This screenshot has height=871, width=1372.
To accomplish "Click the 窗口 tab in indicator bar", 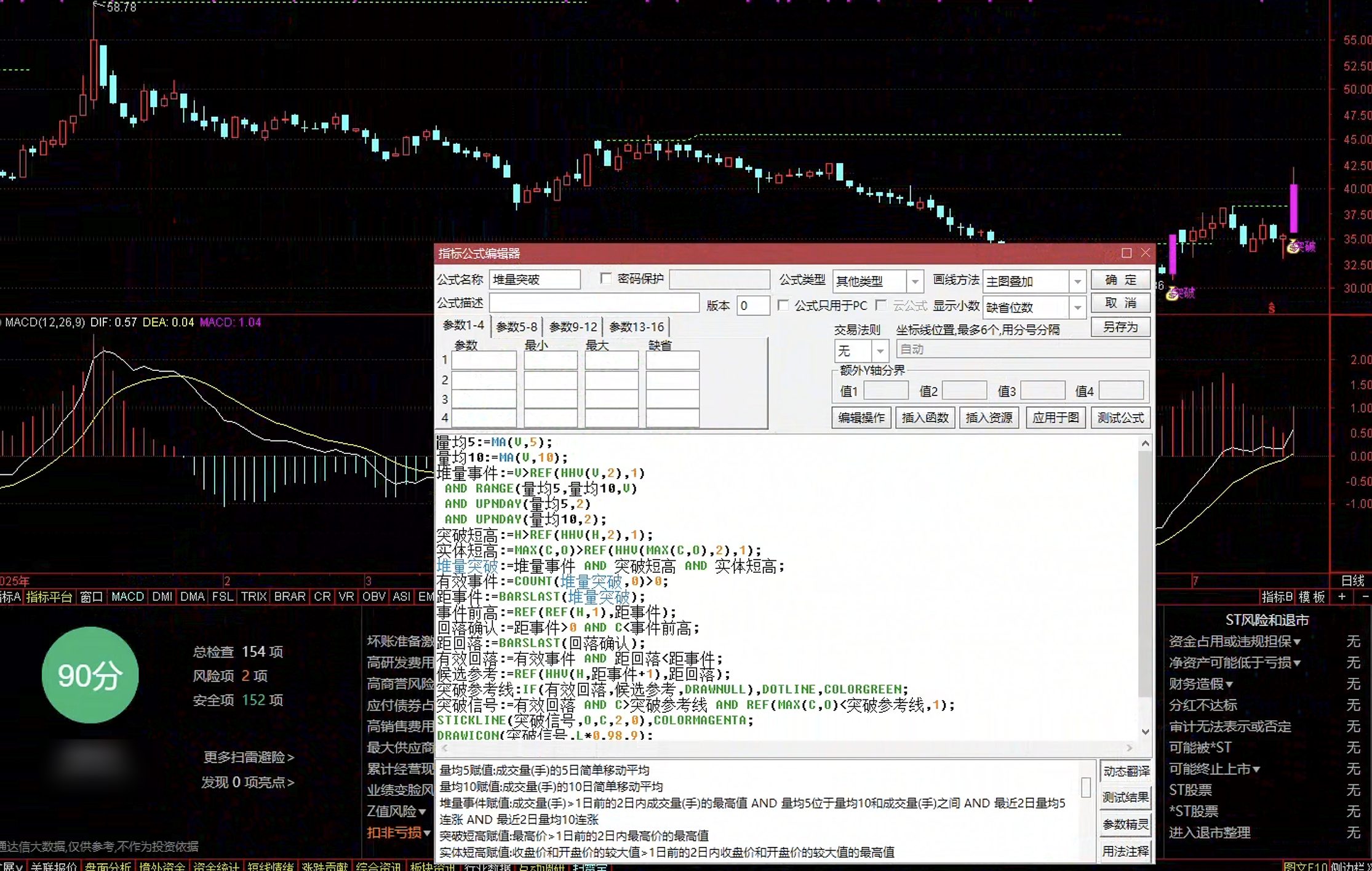I will 91,597.
